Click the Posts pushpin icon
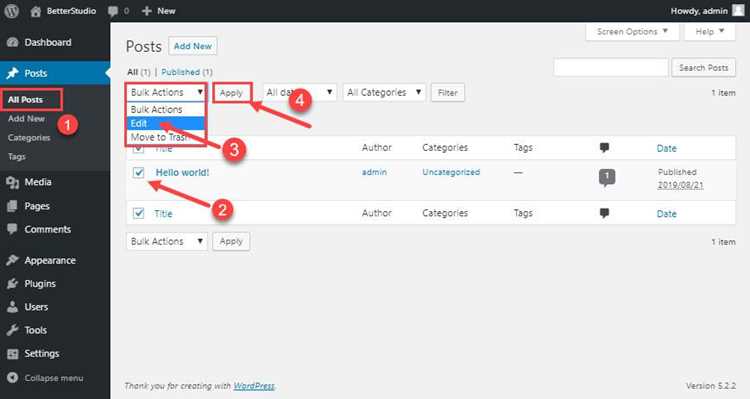Image resolution: width=750 pixels, height=399 pixels. click(x=12, y=73)
